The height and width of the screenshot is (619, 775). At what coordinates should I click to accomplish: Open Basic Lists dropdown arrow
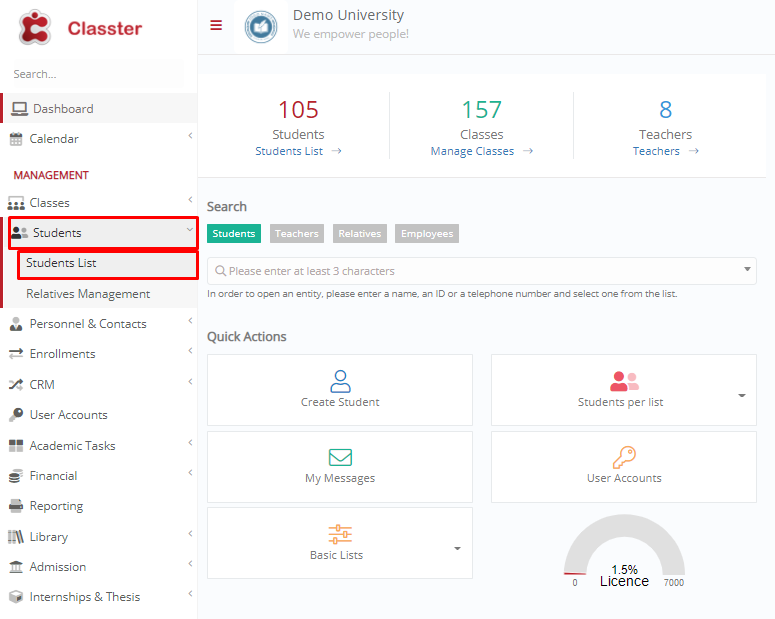[457, 548]
